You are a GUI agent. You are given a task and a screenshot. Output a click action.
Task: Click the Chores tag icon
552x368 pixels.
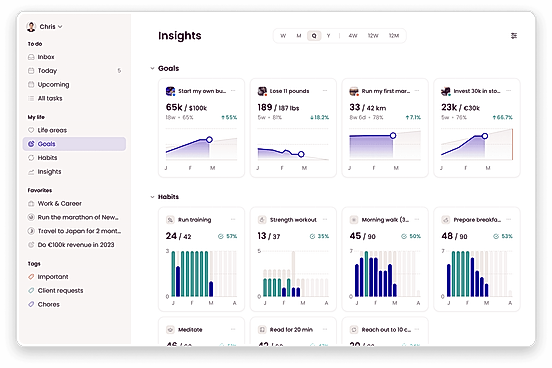pyautogui.click(x=31, y=304)
